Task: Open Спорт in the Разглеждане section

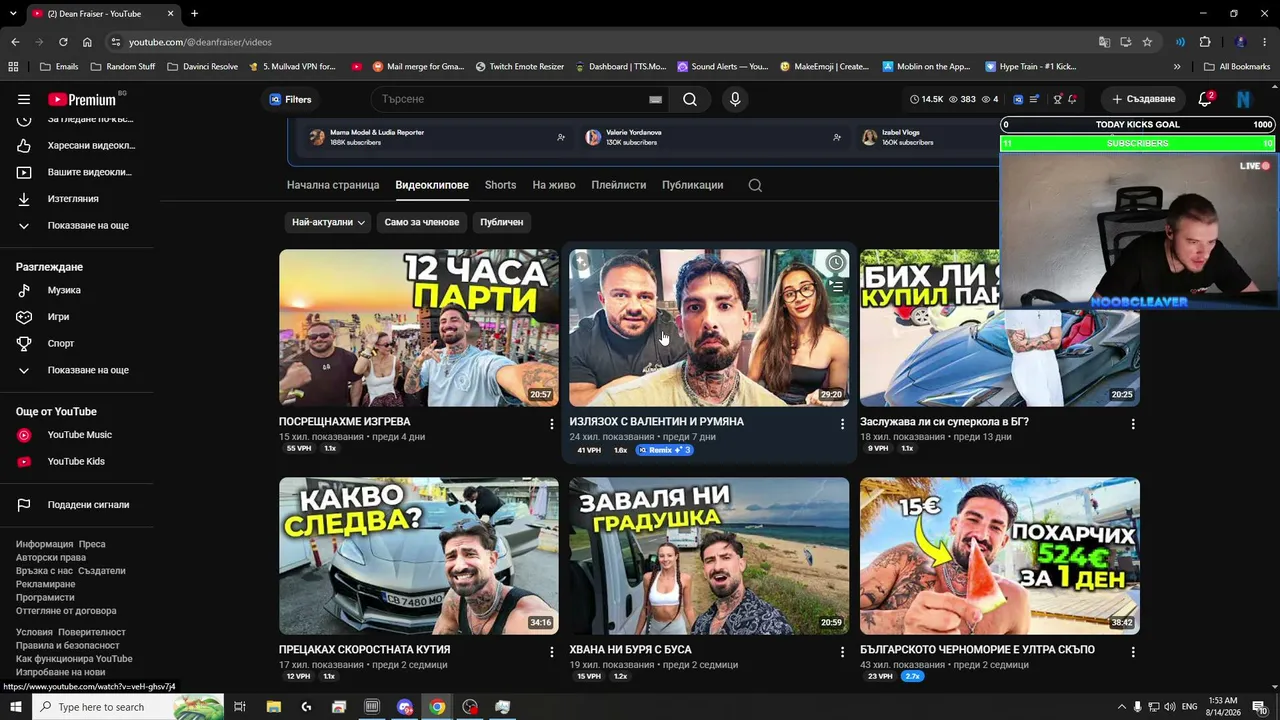Action: click(77, 344)
